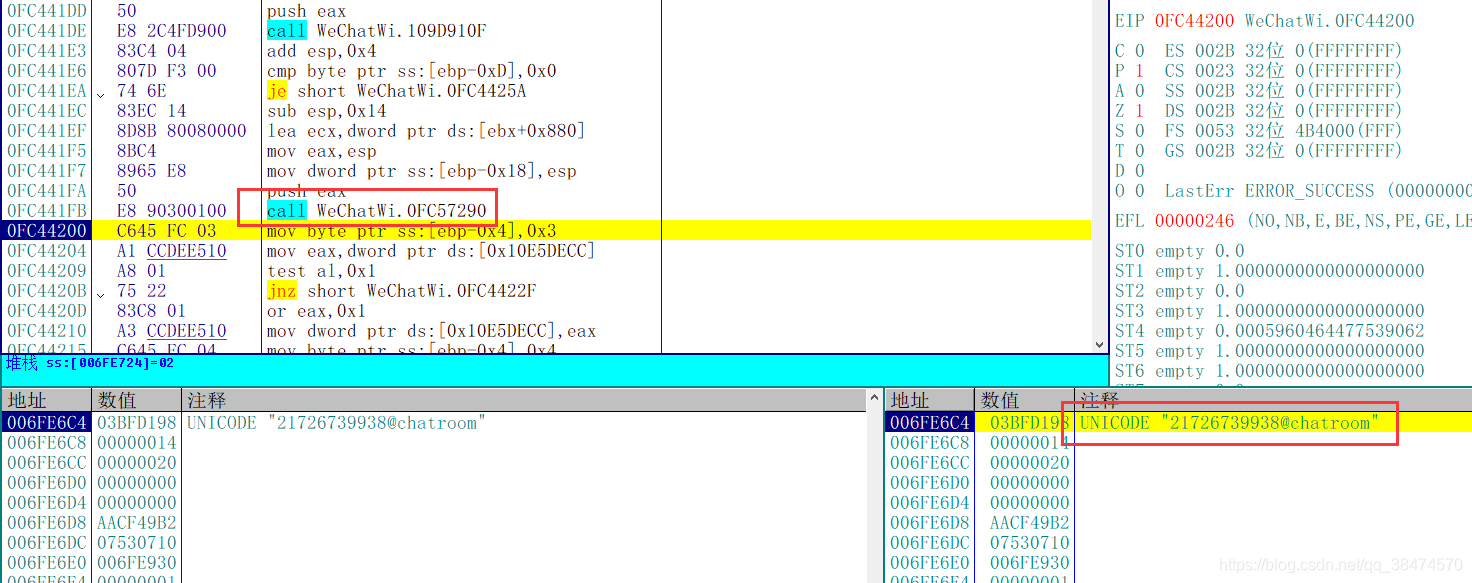Click the ES segment register line
Image resolution: width=1472 pixels, height=583 pixels.
coord(1284,51)
